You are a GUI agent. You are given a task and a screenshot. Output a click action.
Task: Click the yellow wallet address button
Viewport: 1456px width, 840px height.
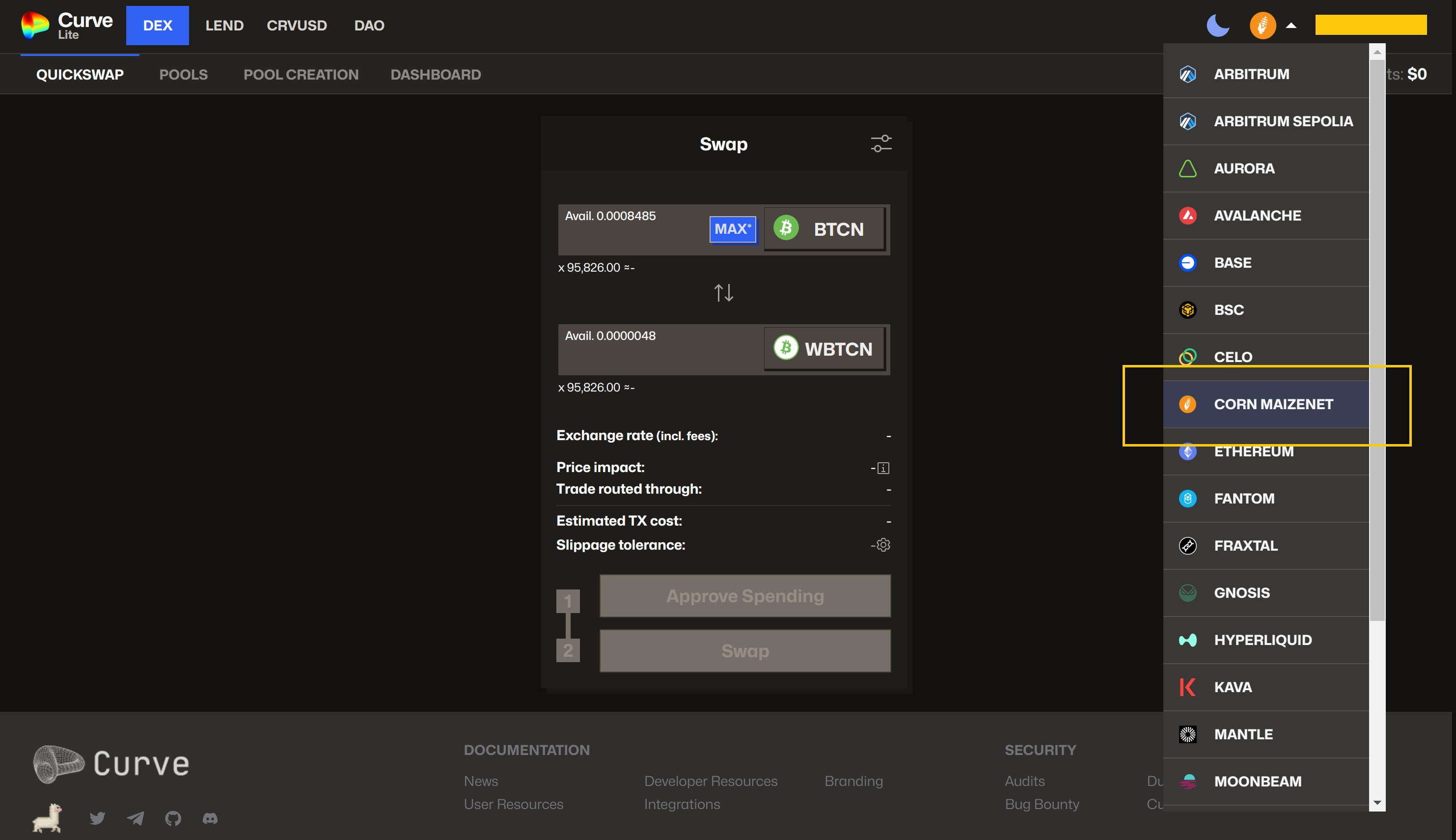coord(1371,26)
